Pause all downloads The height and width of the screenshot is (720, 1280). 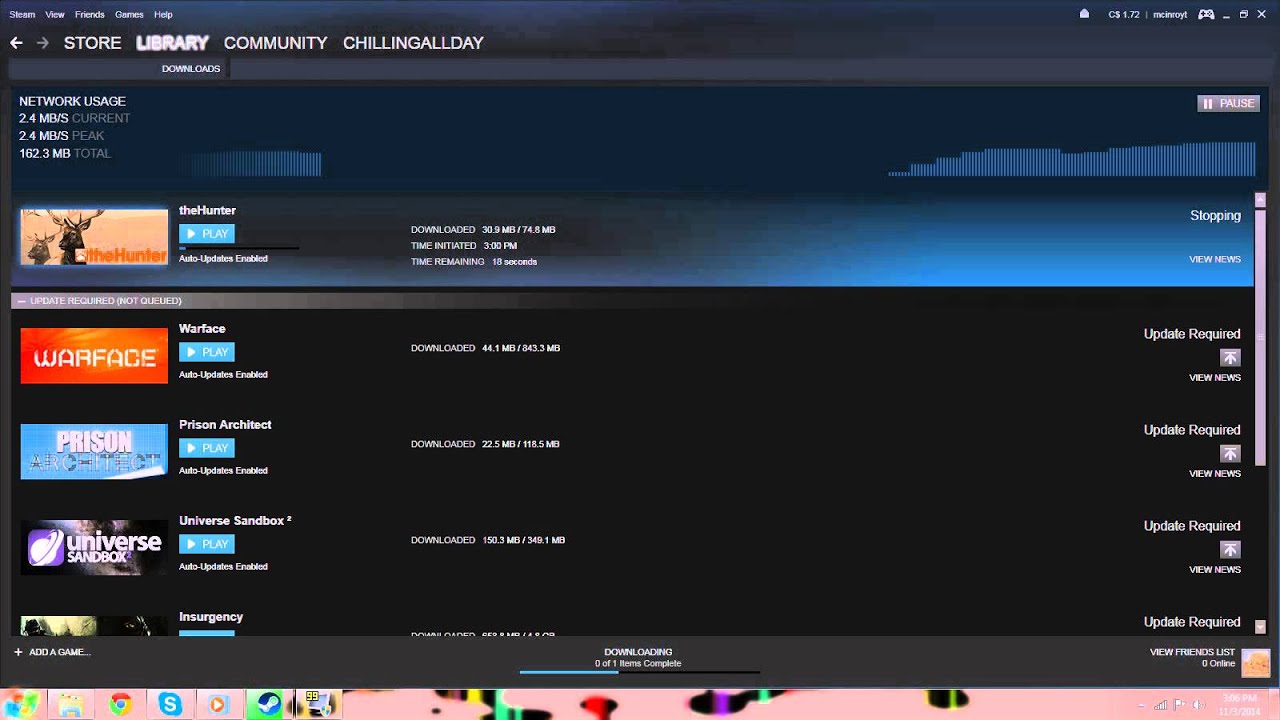coord(1228,103)
